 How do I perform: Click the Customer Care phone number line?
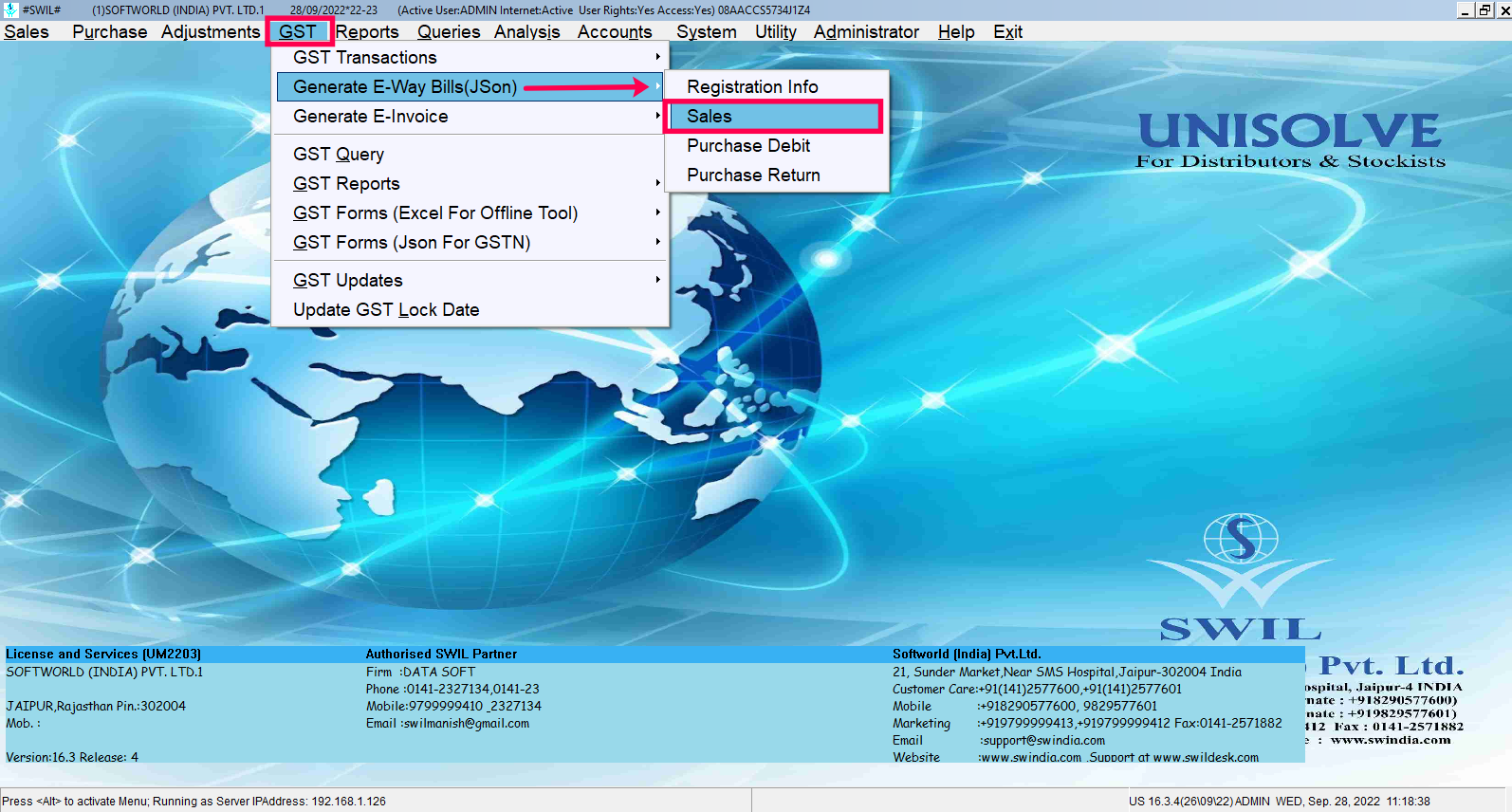pyautogui.click(x=1037, y=689)
